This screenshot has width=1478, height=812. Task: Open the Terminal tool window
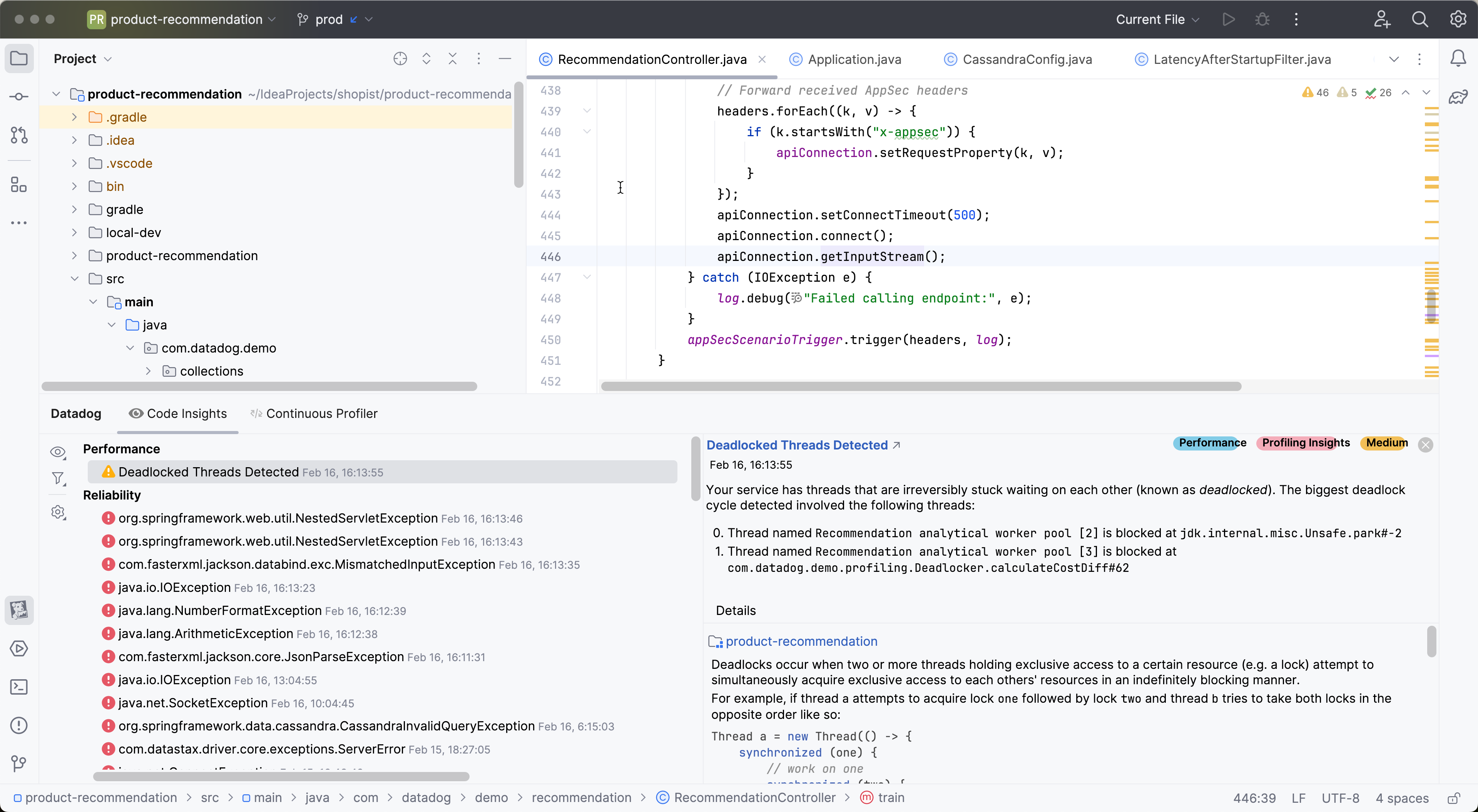click(19, 687)
